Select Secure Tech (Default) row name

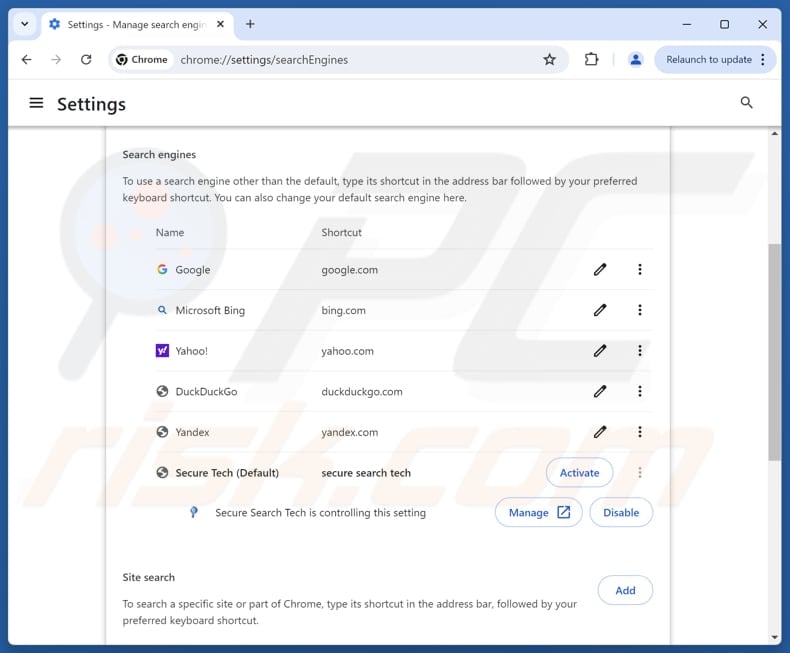point(227,473)
